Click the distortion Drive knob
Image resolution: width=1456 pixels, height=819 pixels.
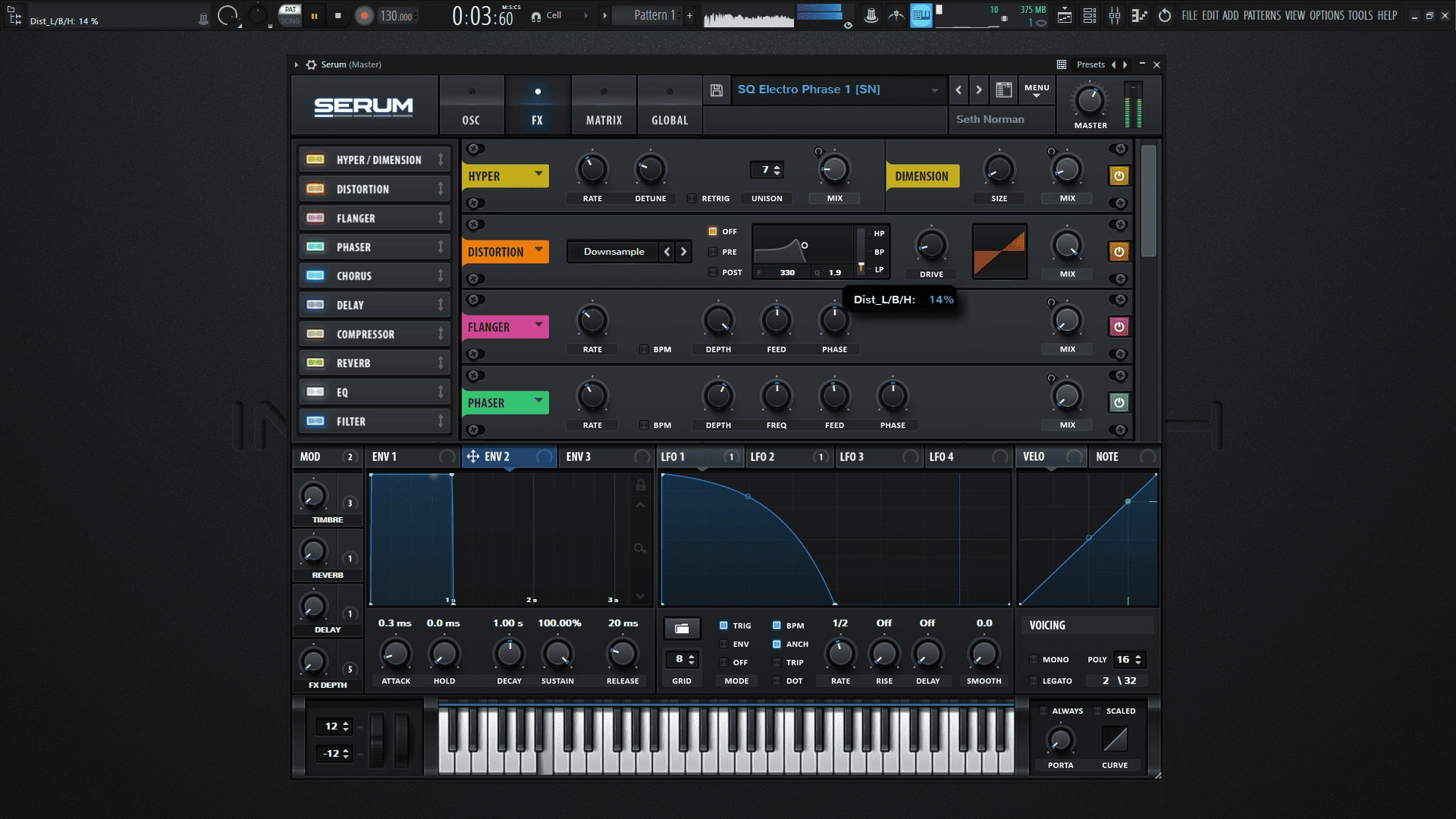pyautogui.click(x=931, y=246)
